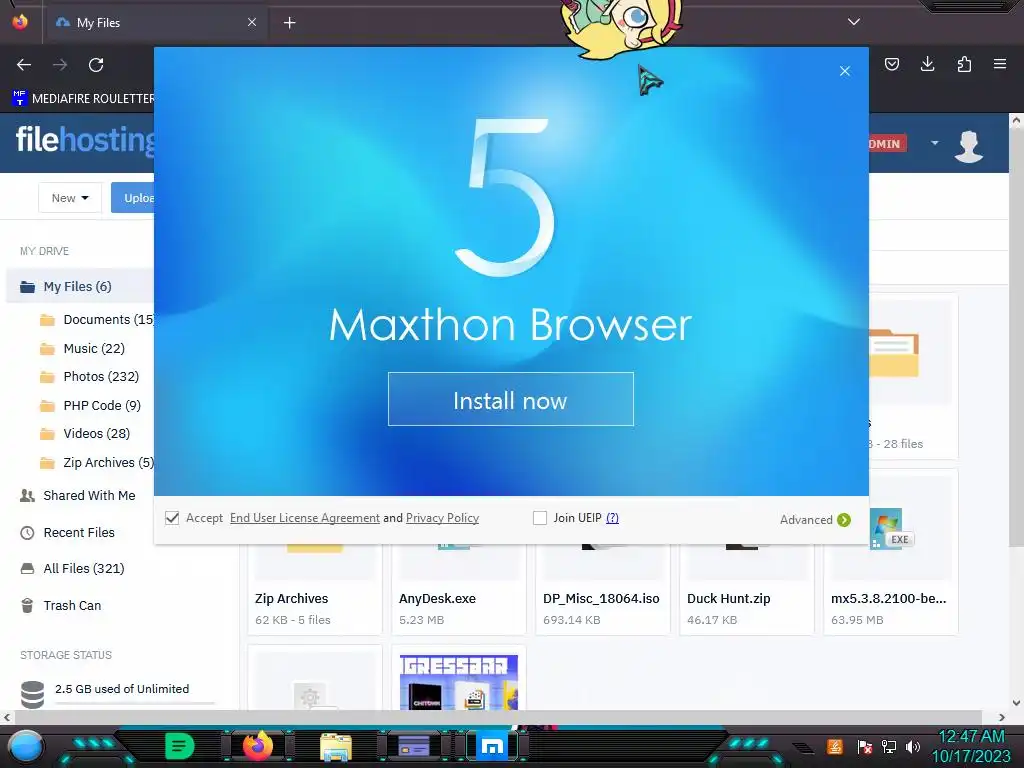Open the taskbar clock and date
1024x768 pixels.
[x=971, y=746]
